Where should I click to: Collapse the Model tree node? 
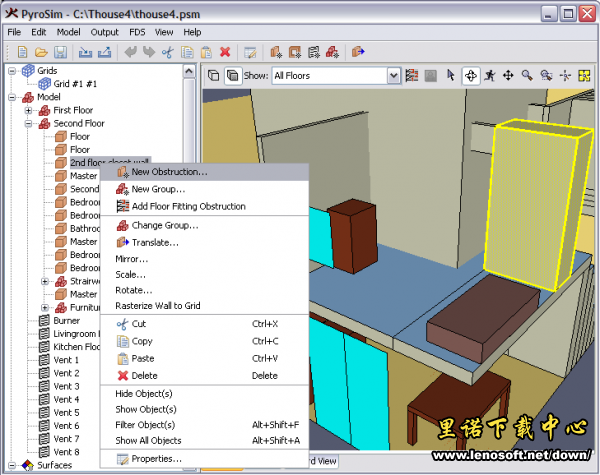(x=12, y=97)
